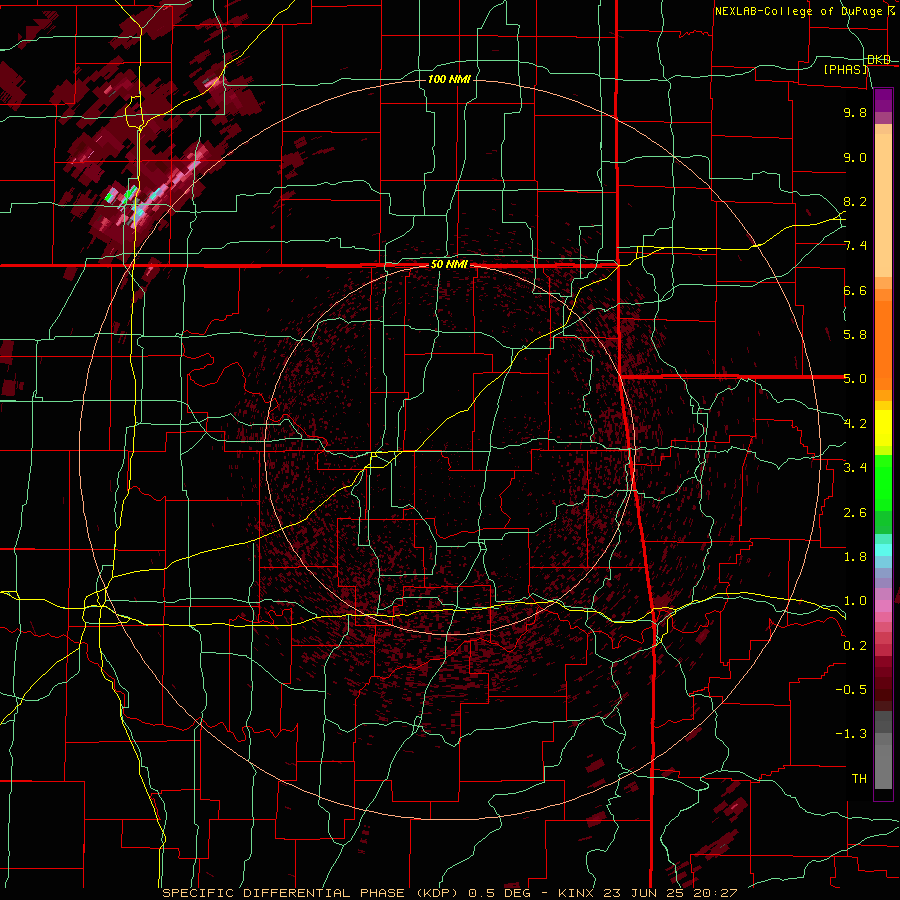Click the [PHAS] unit label
900x900 pixels.
tap(846, 69)
